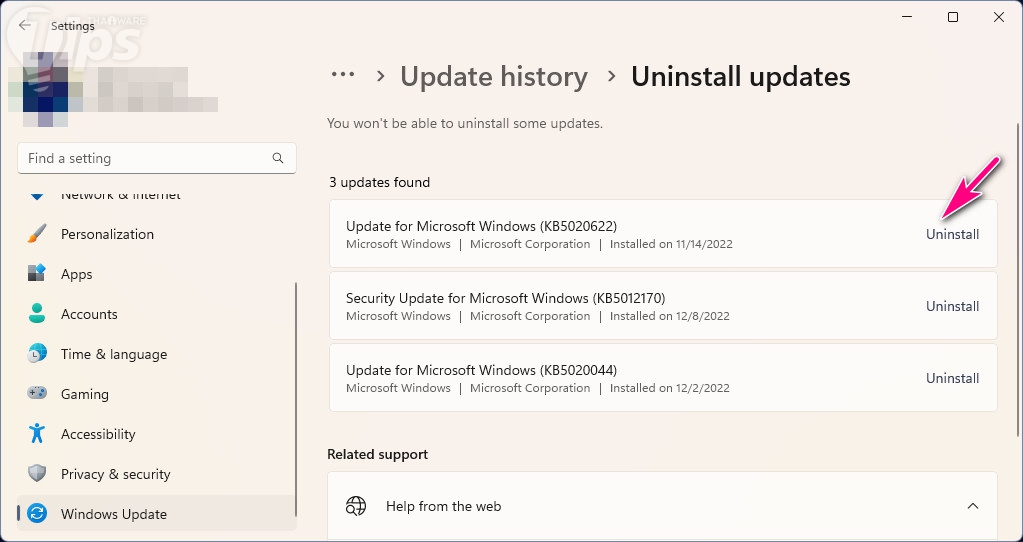Open Network & internet settings
The height and width of the screenshot is (542, 1023).
tap(120, 195)
